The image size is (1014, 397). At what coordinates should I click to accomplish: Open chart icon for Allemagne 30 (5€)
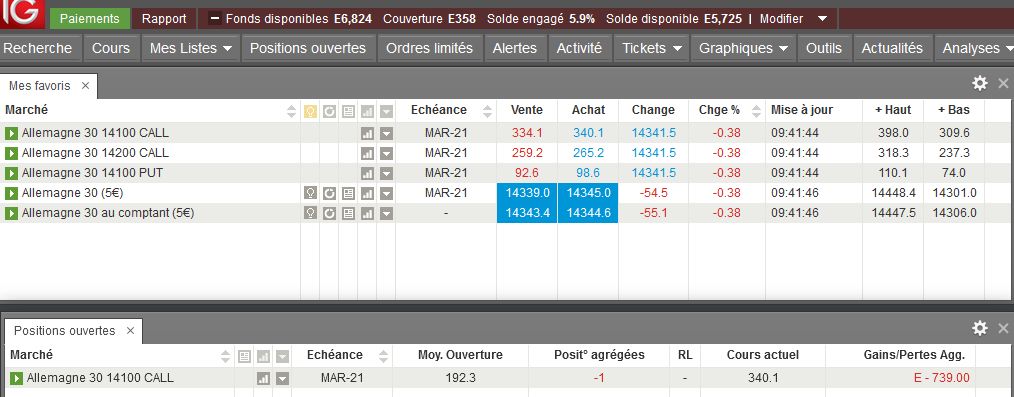pyautogui.click(x=367, y=193)
